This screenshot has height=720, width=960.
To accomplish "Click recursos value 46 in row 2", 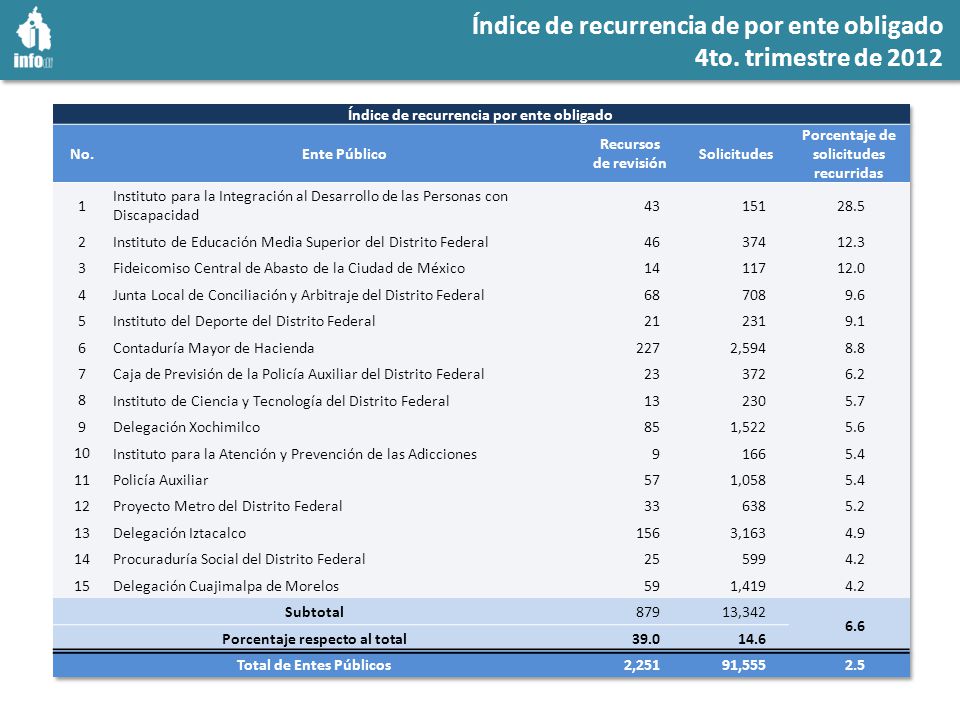I will point(651,242).
